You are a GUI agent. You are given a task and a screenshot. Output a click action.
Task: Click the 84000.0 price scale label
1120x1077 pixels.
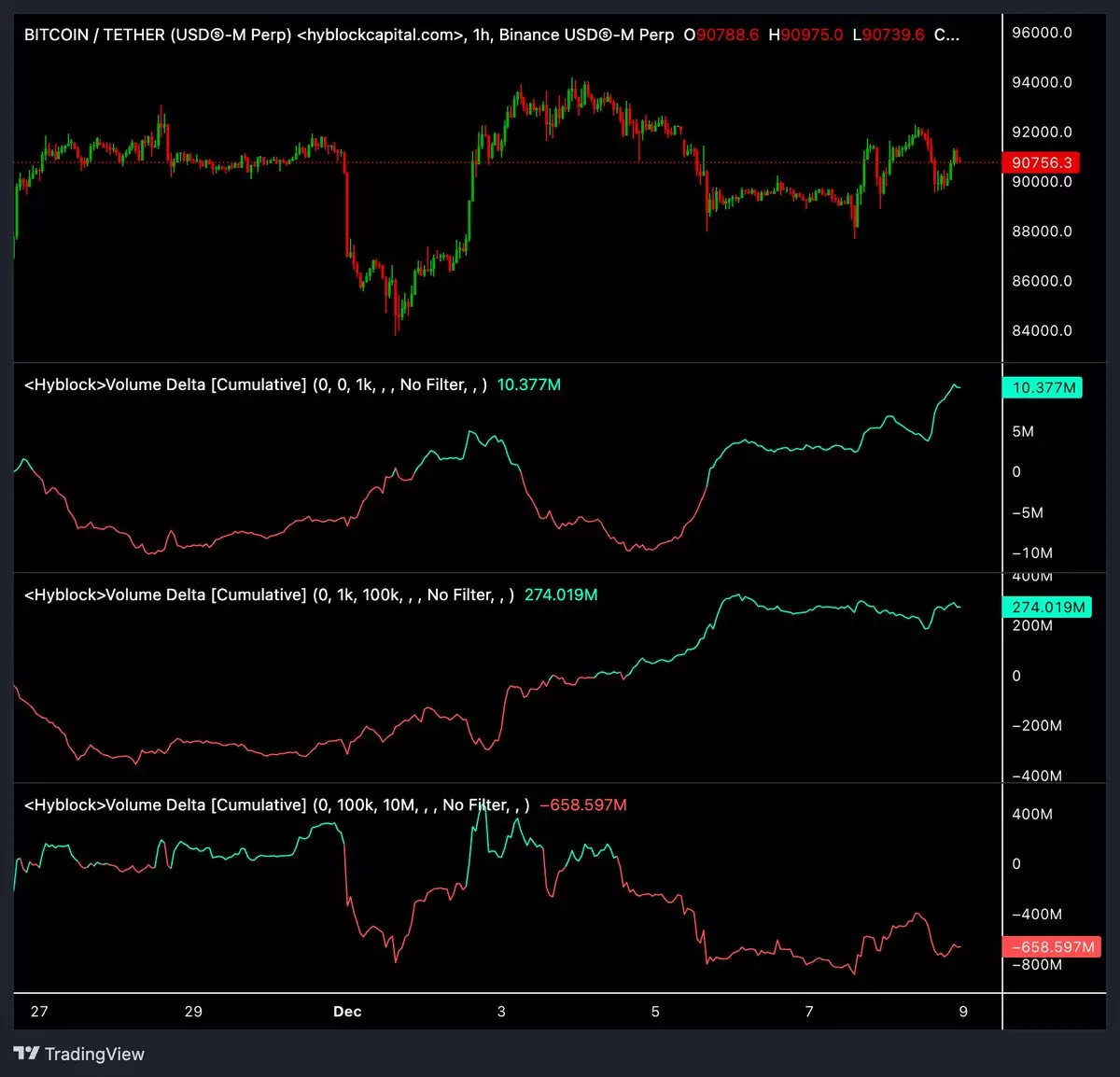pyautogui.click(x=1042, y=330)
